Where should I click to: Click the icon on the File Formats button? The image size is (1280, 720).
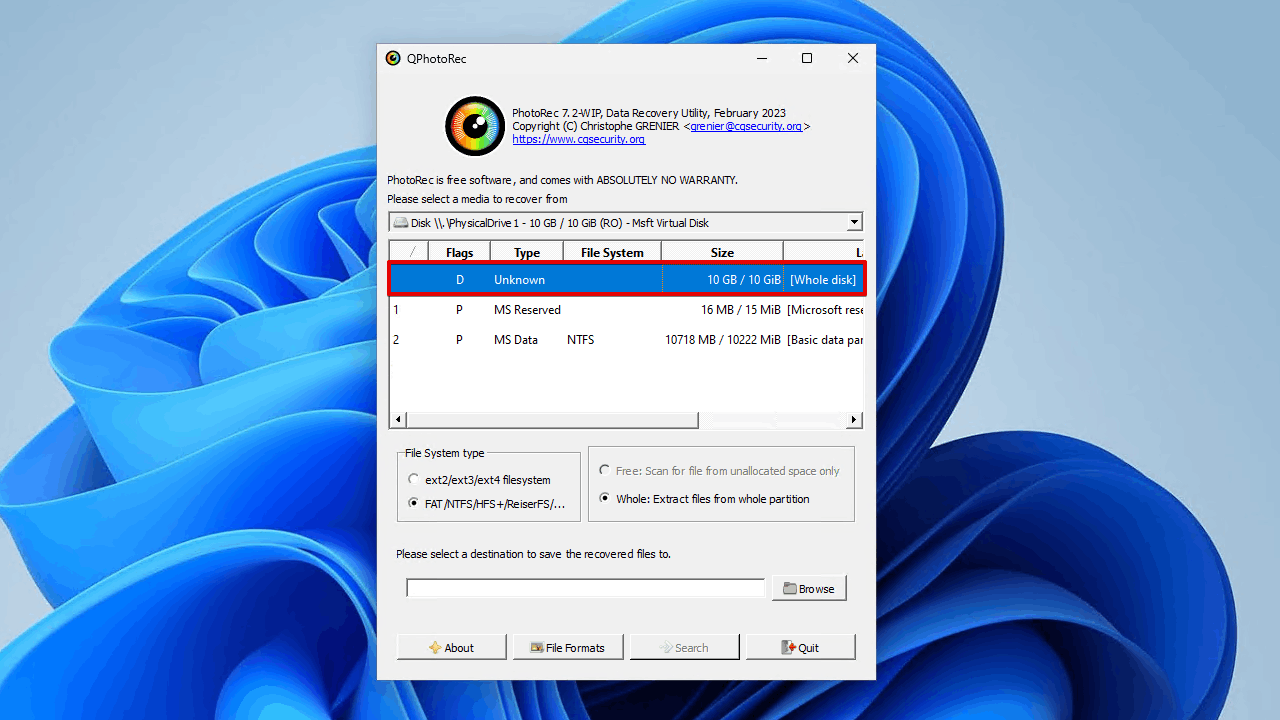coord(536,647)
